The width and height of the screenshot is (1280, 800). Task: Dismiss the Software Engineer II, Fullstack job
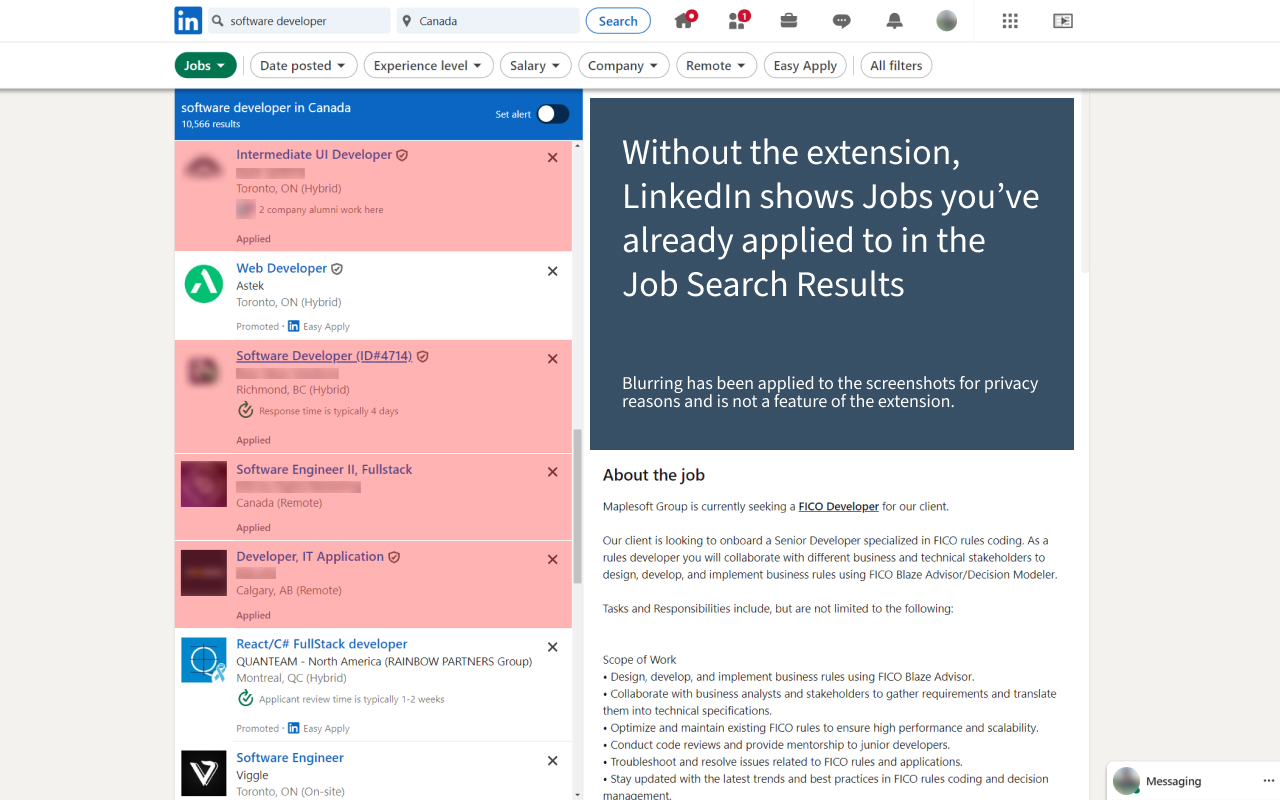553,472
